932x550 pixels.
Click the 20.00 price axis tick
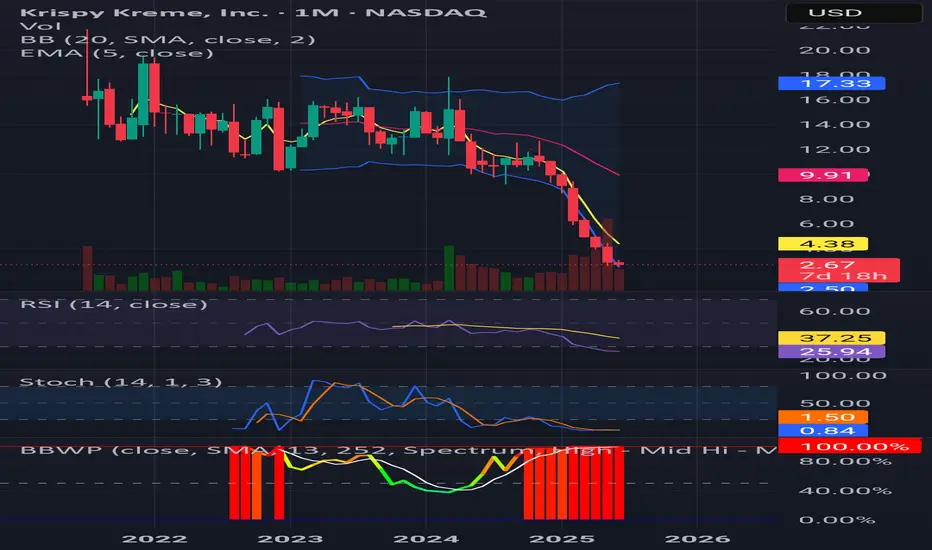pos(835,50)
